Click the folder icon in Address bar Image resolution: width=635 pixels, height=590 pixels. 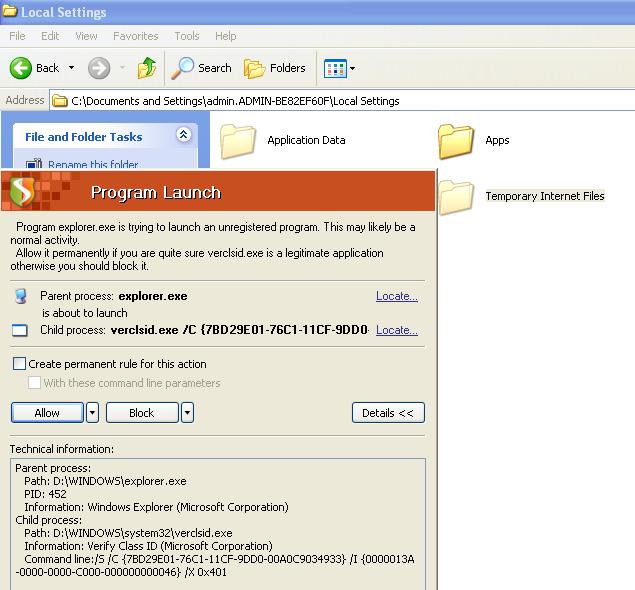[x=60, y=100]
